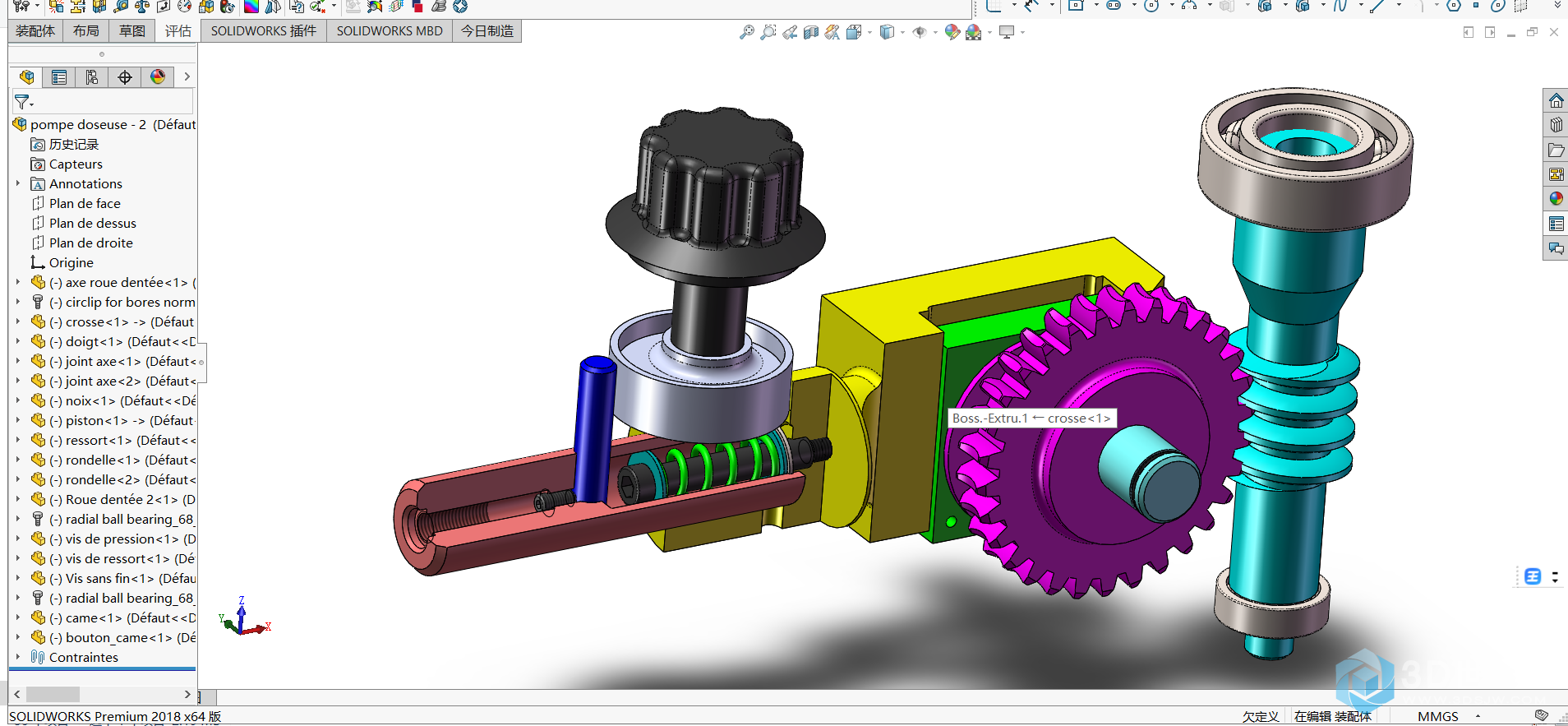Image resolution: width=1568 pixels, height=726 pixels.
Task: Expand the Contraintes mates folder
Action: (17, 657)
